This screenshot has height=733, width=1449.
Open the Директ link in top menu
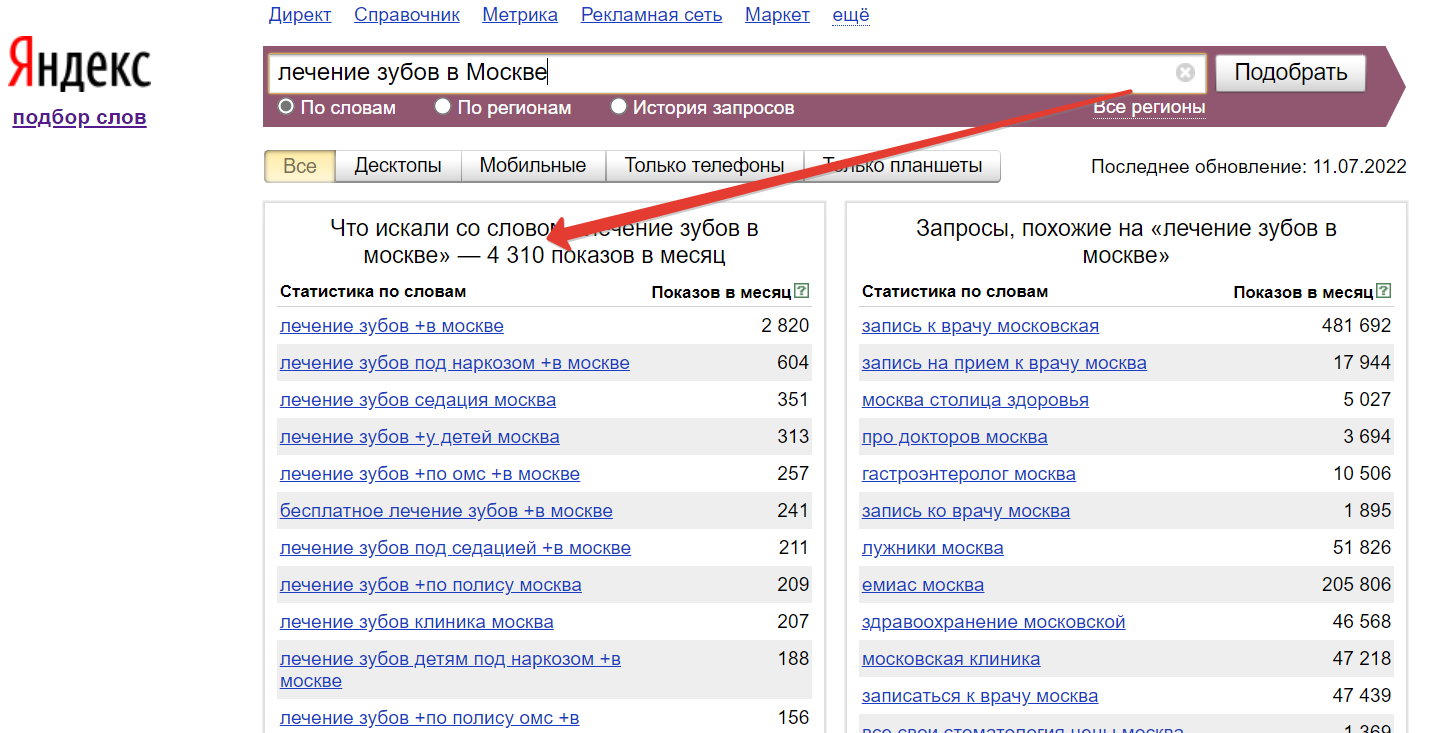pyautogui.click(x=300, y=15)
